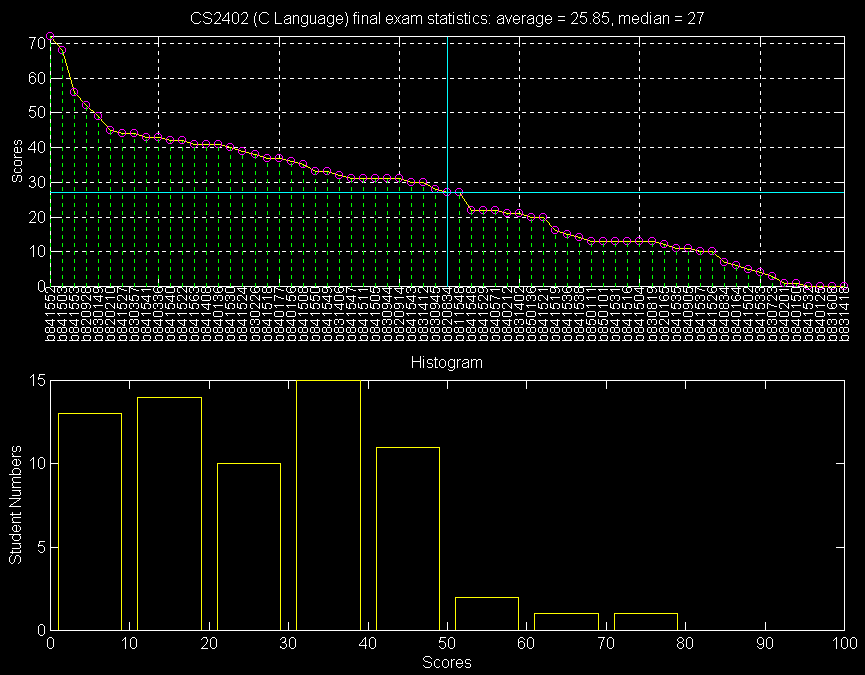Click the cyan horizontal median line

tap(650, 192)
